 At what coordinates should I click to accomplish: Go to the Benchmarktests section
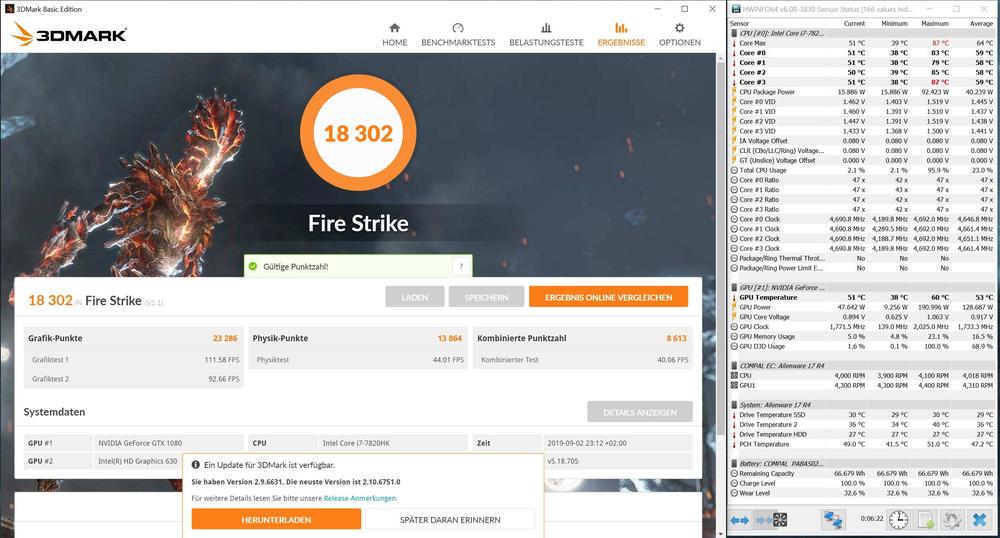[x=458, y=35]
